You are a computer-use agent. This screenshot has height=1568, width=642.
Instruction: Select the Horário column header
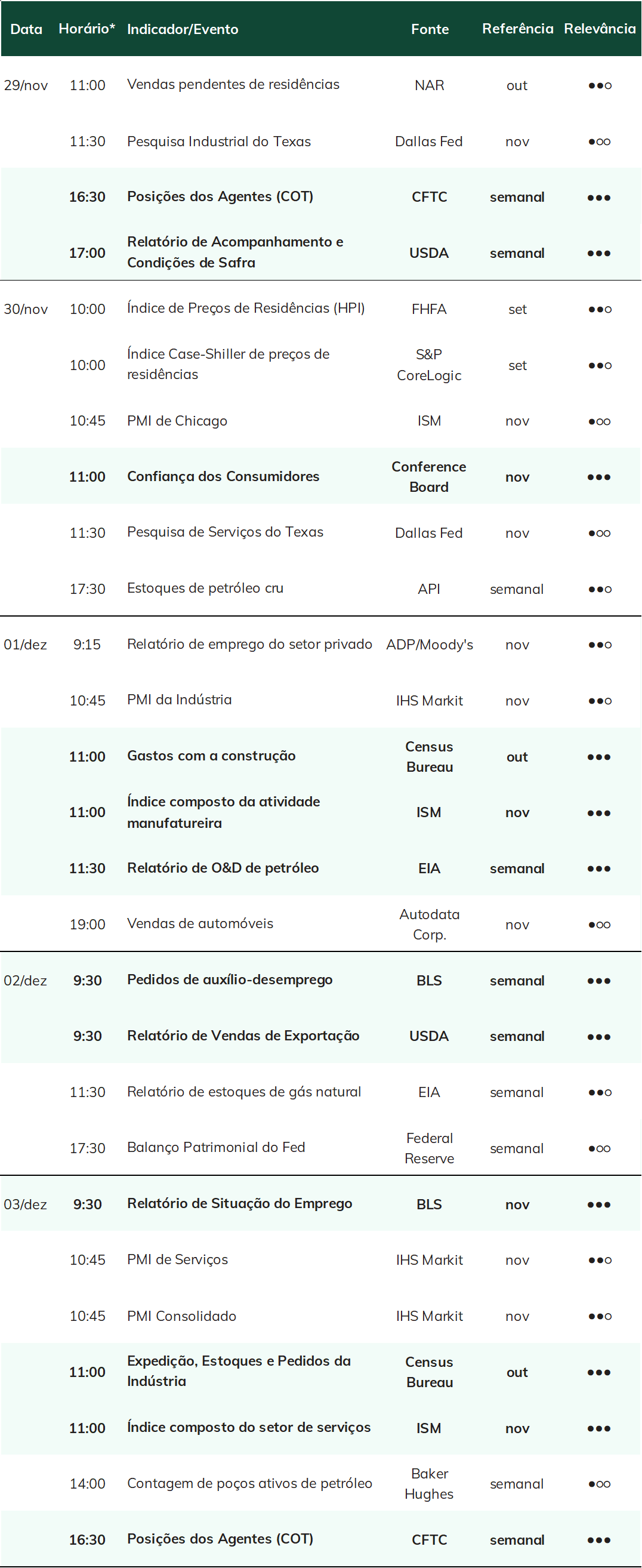pos(87,29)
